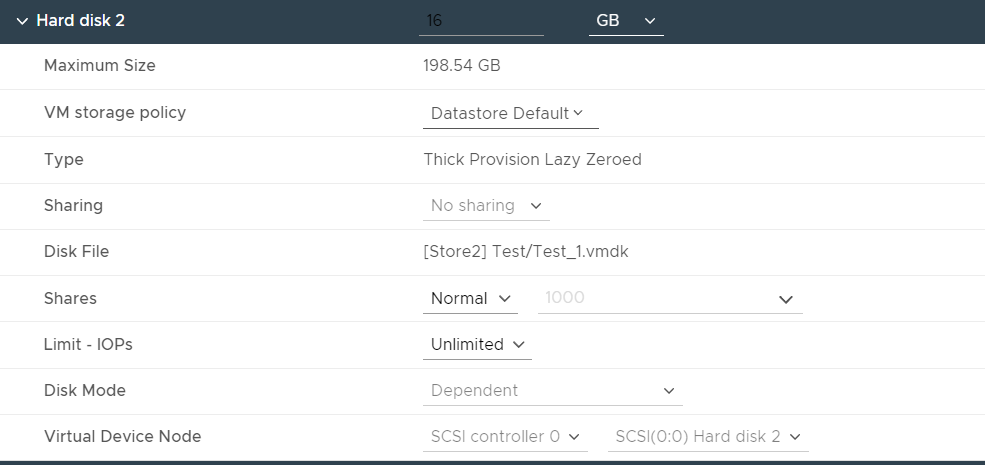Collapse the Hard disk 2 section
Screen dimensions: 985x465
(x=21, y=21)
